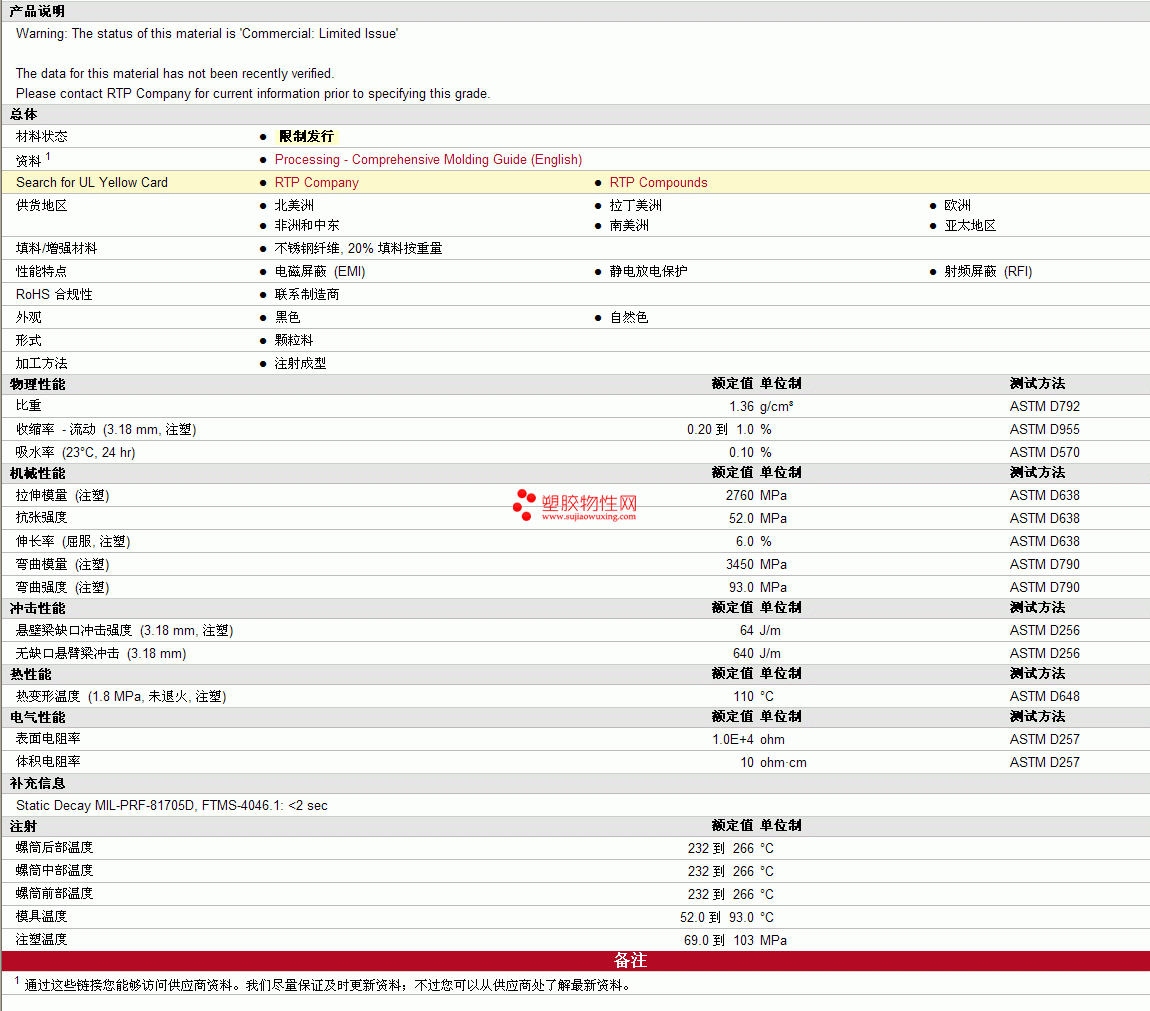The height and width of the screenshot is (1011, 1150).
Task: Click the 收缩率 - 流动 row label
Action: [106, 429]
